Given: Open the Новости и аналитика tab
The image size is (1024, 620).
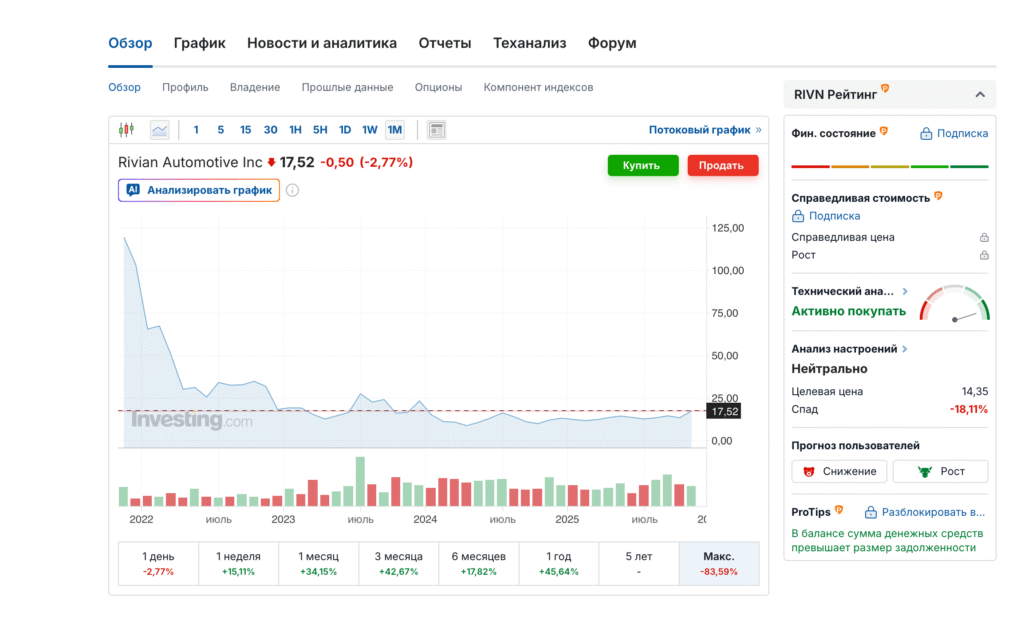Looking at the screenshot, I should pyautogui.click(x=322, y=43).
